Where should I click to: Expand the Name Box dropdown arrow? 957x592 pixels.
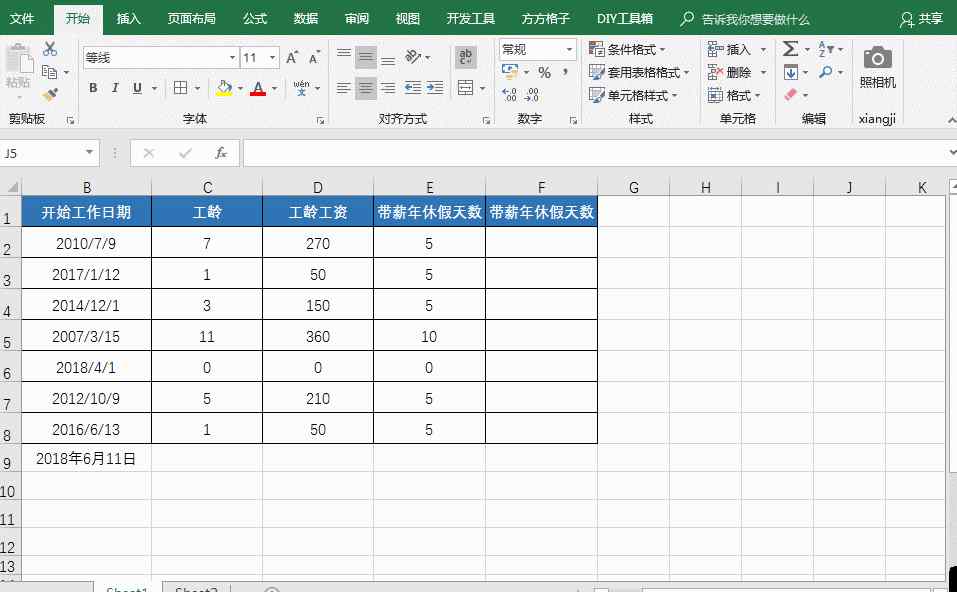click(89, 153)
